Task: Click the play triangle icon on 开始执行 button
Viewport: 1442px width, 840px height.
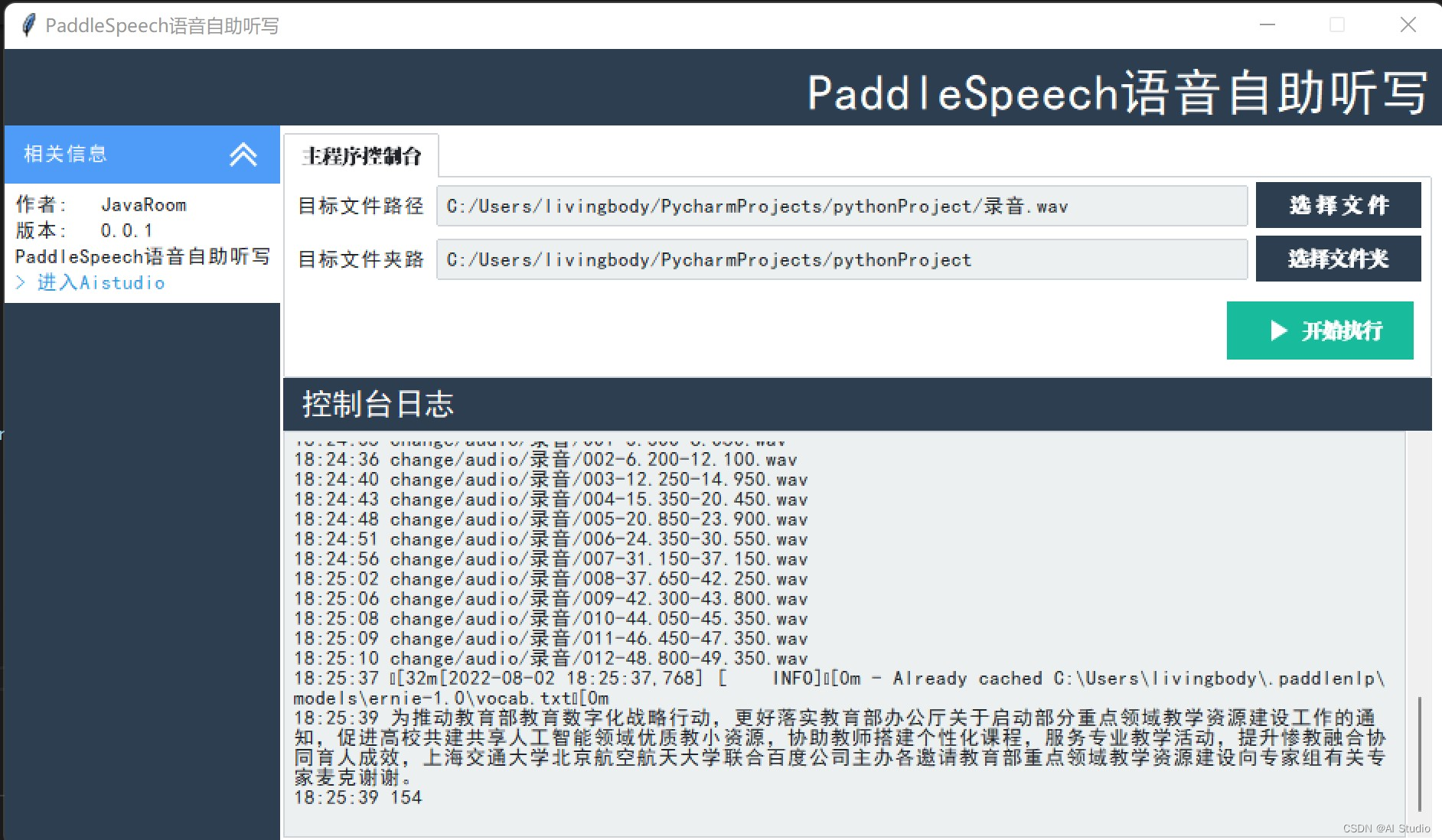Action: (1278, 330)
